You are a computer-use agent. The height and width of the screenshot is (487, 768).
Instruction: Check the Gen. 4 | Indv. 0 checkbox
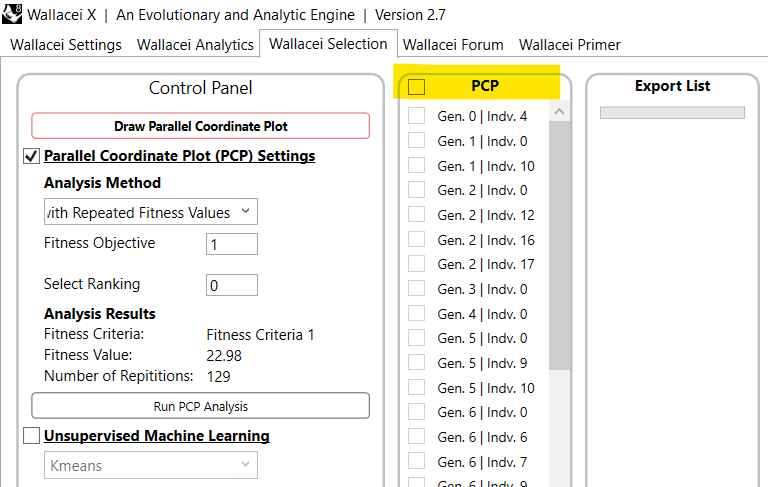(x=416, y=313)
